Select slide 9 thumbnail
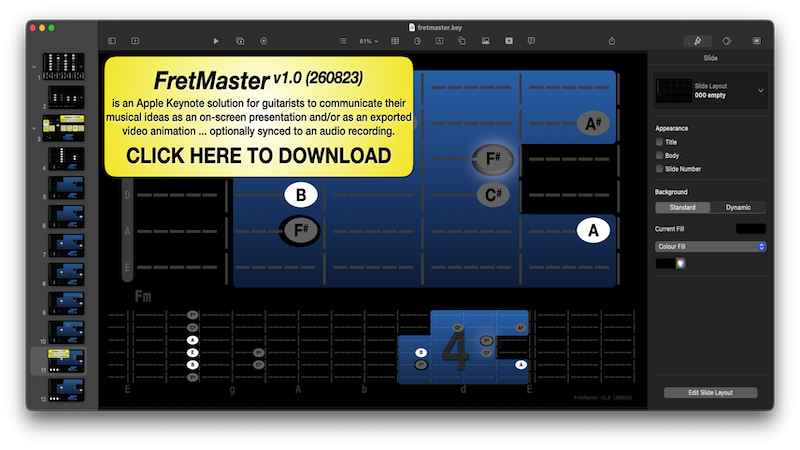800x450 pixels. tap(66, 304)
